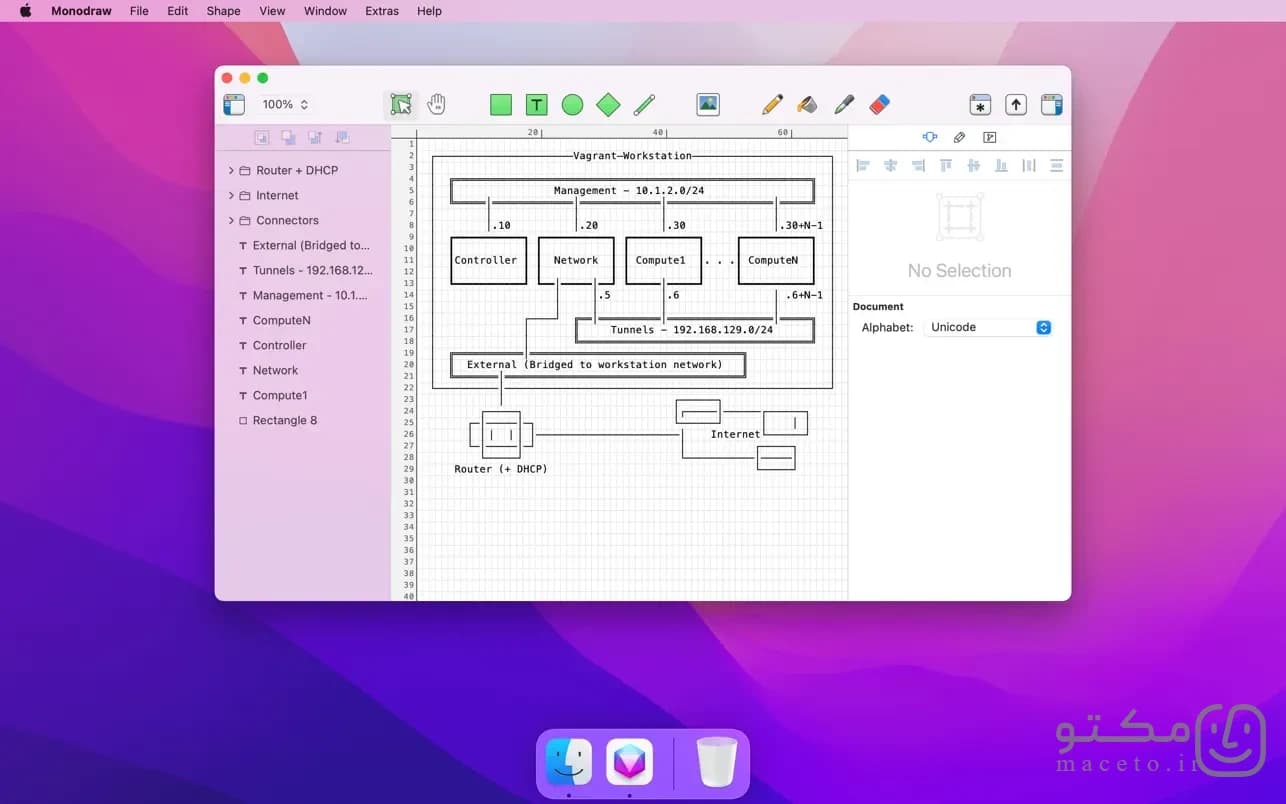Click the ComputeN box on canvas
Image resolution: width=1286 pixels, height=804 pixels.
pyautogui.click(x=775, y=260)
